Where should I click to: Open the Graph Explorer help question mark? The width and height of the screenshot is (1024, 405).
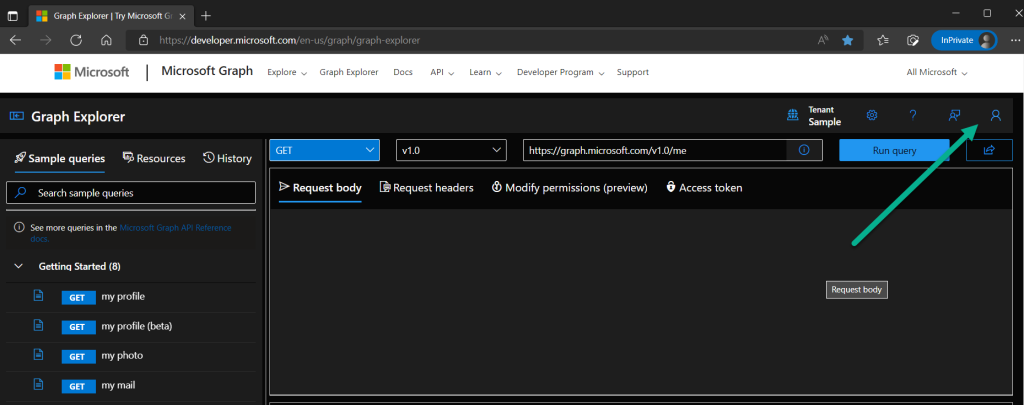point(913,116)
